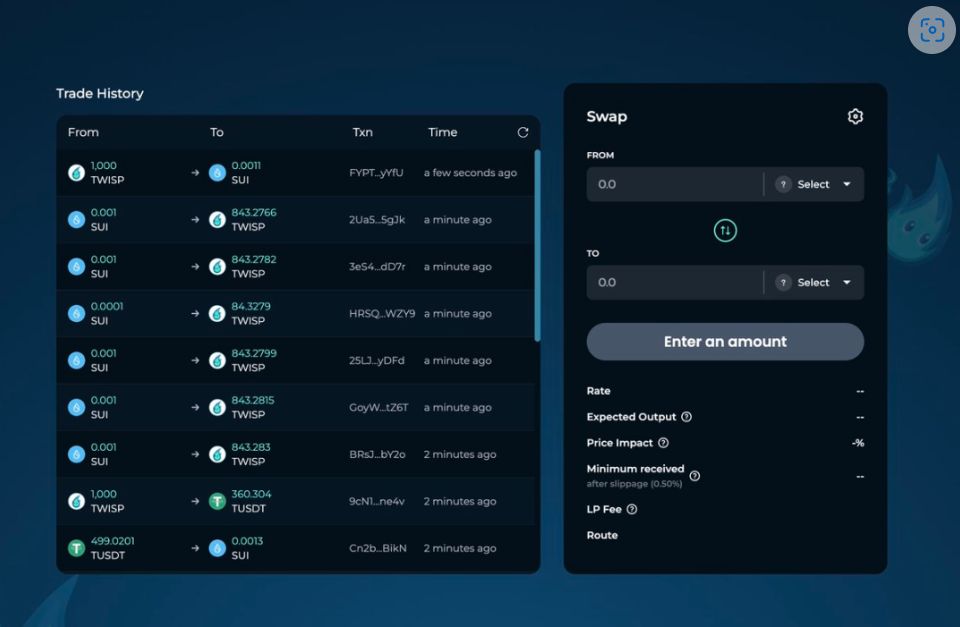Viewport: 960px width, 627px height.
Task: Click the screen capture icon in the top-right corner
Action: tap(931, 30)
